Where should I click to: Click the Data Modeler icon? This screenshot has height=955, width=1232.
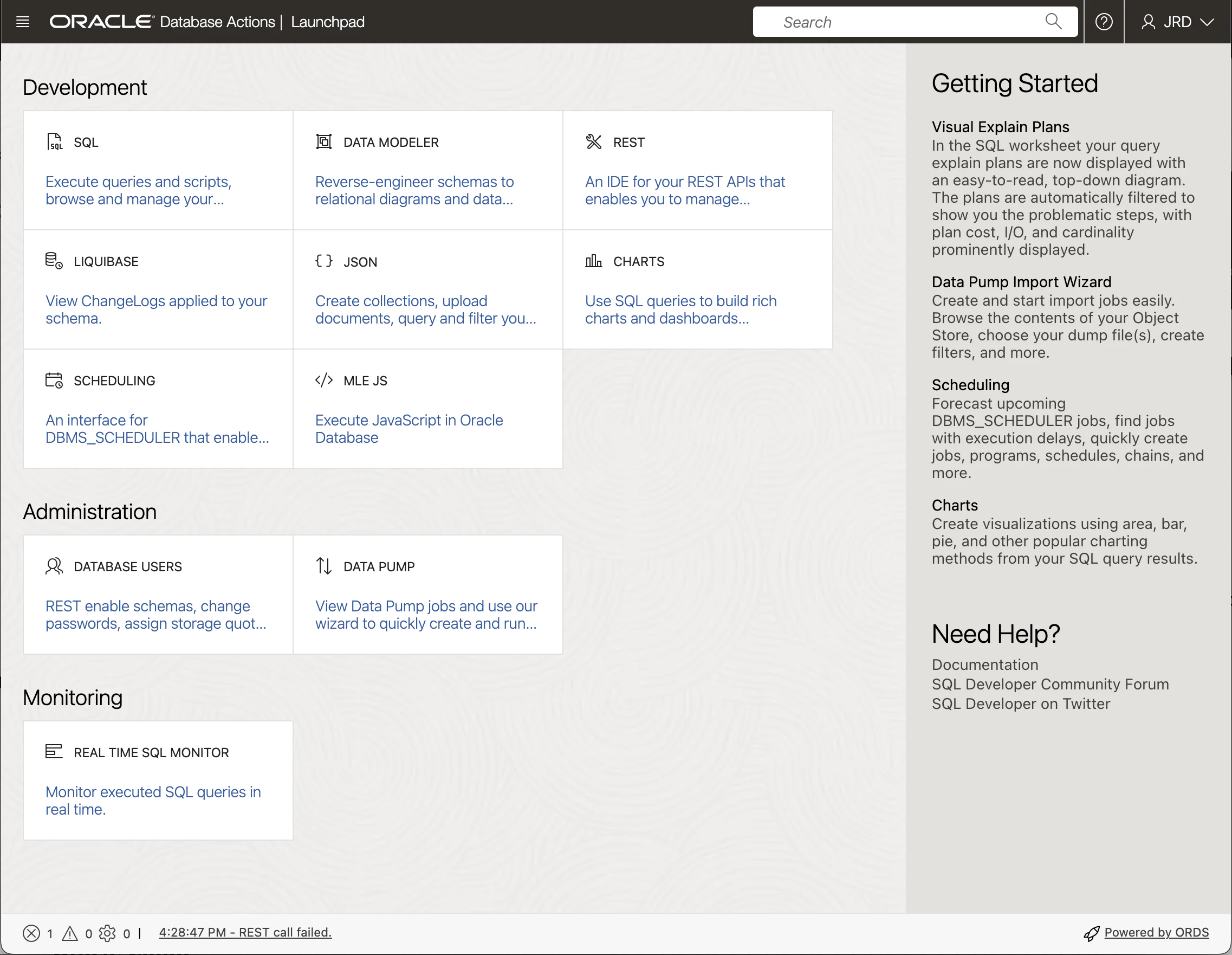coord(324,141)
